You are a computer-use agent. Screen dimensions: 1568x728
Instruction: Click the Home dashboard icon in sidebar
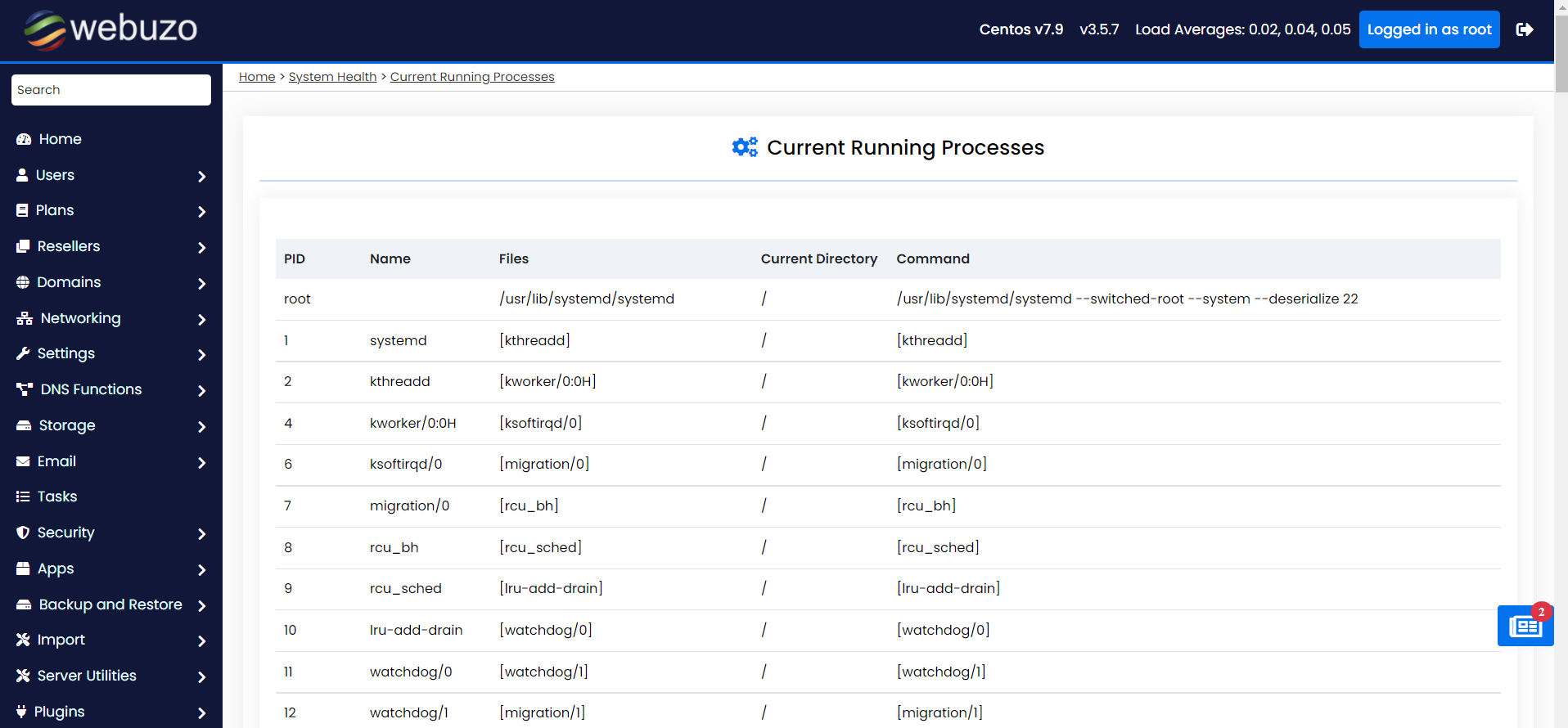24,139
